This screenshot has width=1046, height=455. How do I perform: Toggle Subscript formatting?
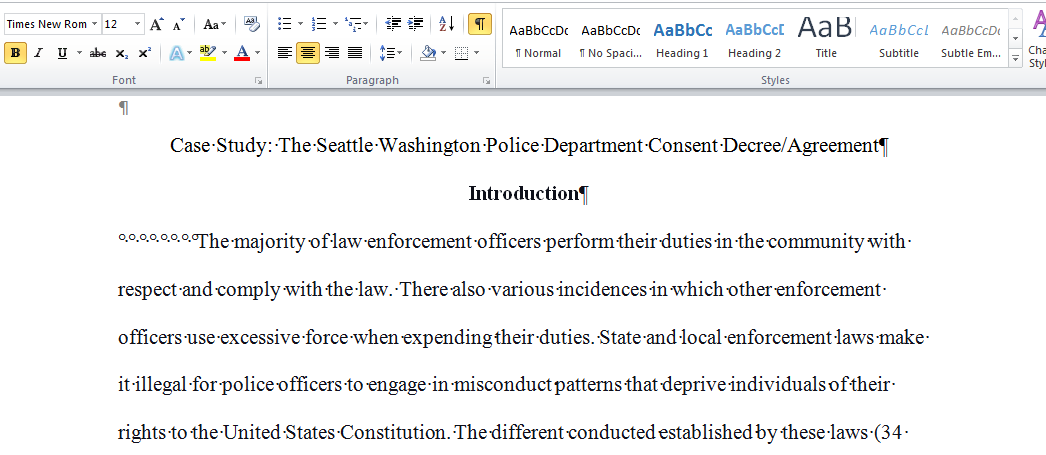click(121, 53)
